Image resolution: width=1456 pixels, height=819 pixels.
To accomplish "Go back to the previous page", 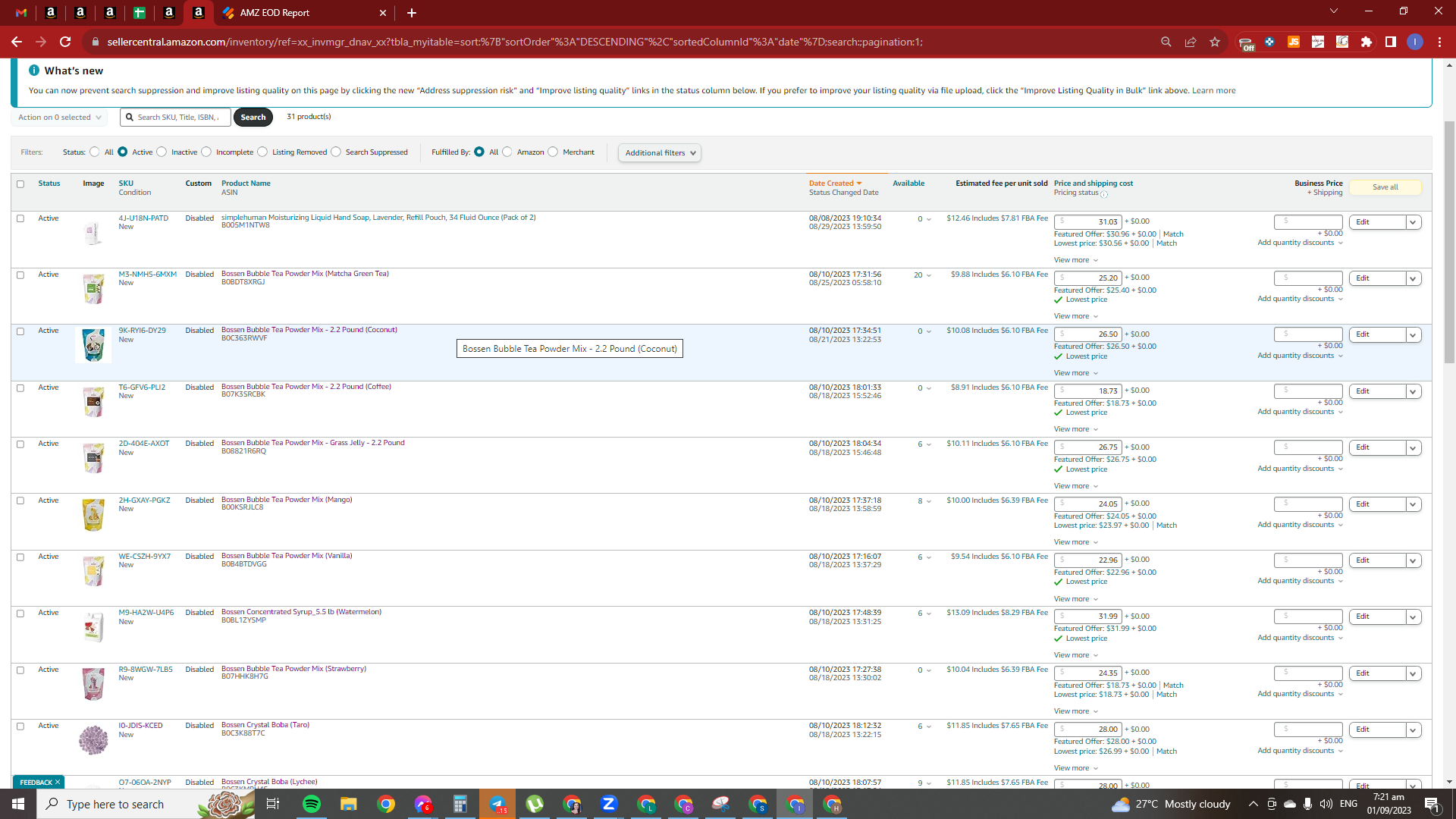I will pos(17,42).
